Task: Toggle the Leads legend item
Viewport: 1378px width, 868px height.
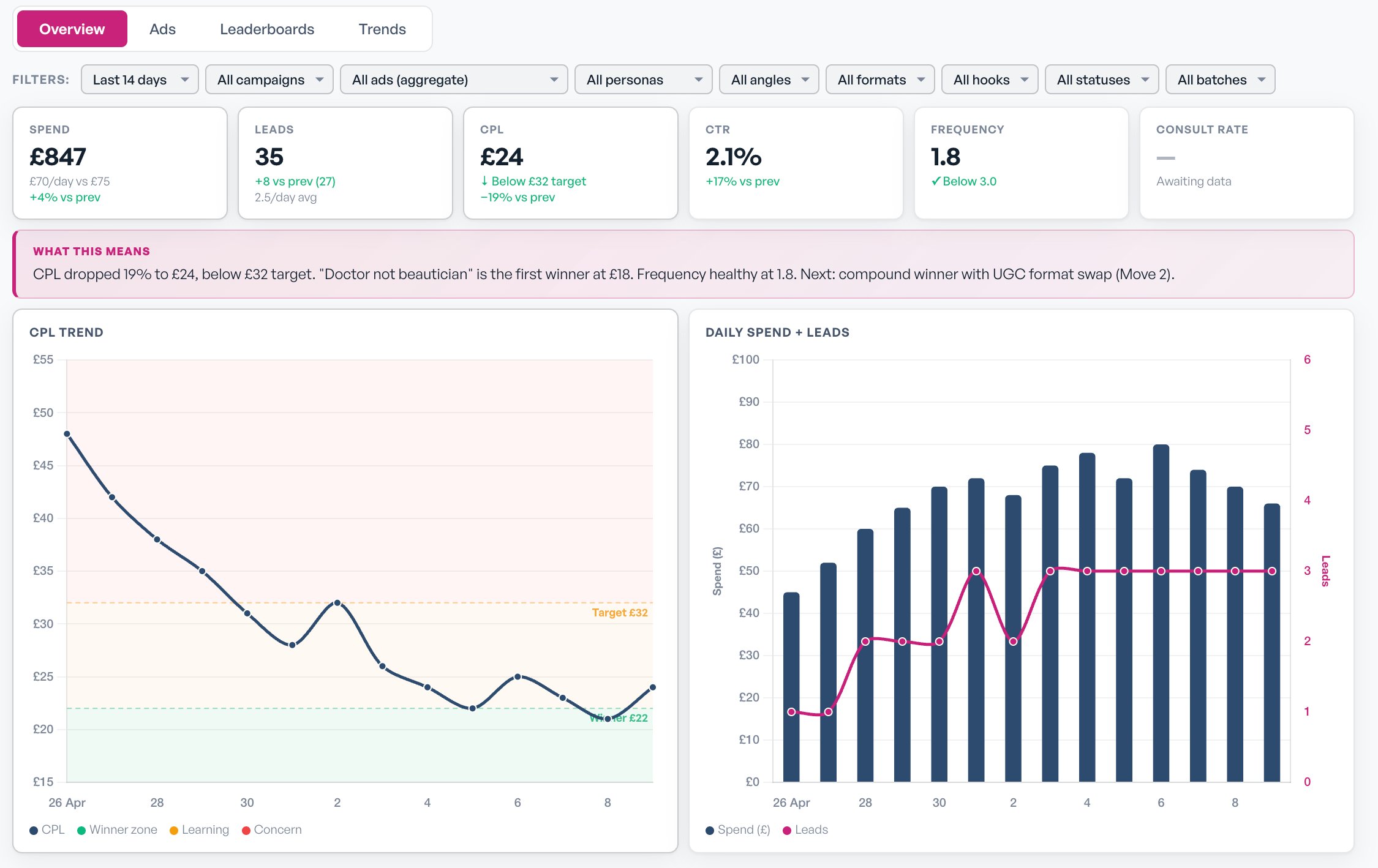Action: 805,829
